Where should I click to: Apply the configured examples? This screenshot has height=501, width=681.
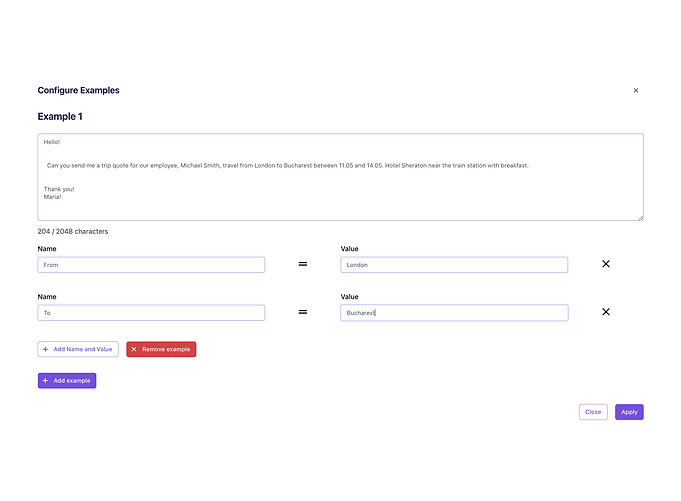(629, 412)
